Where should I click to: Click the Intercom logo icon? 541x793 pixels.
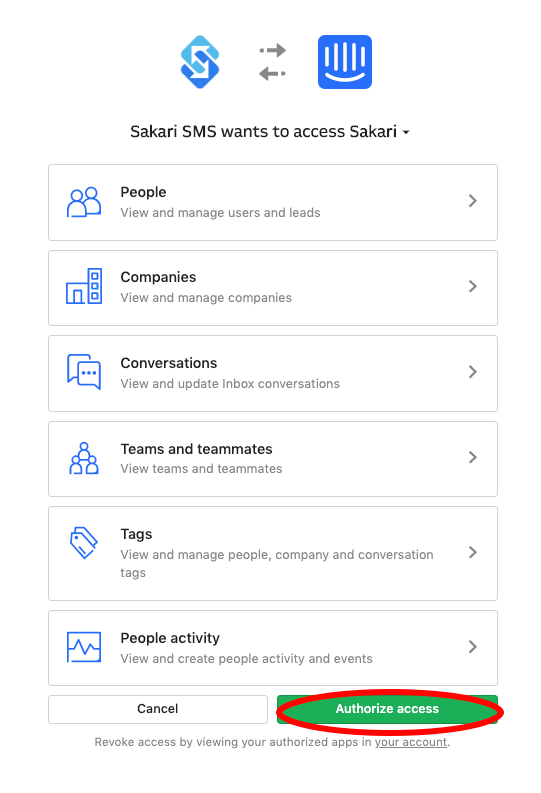pos(345,62)
